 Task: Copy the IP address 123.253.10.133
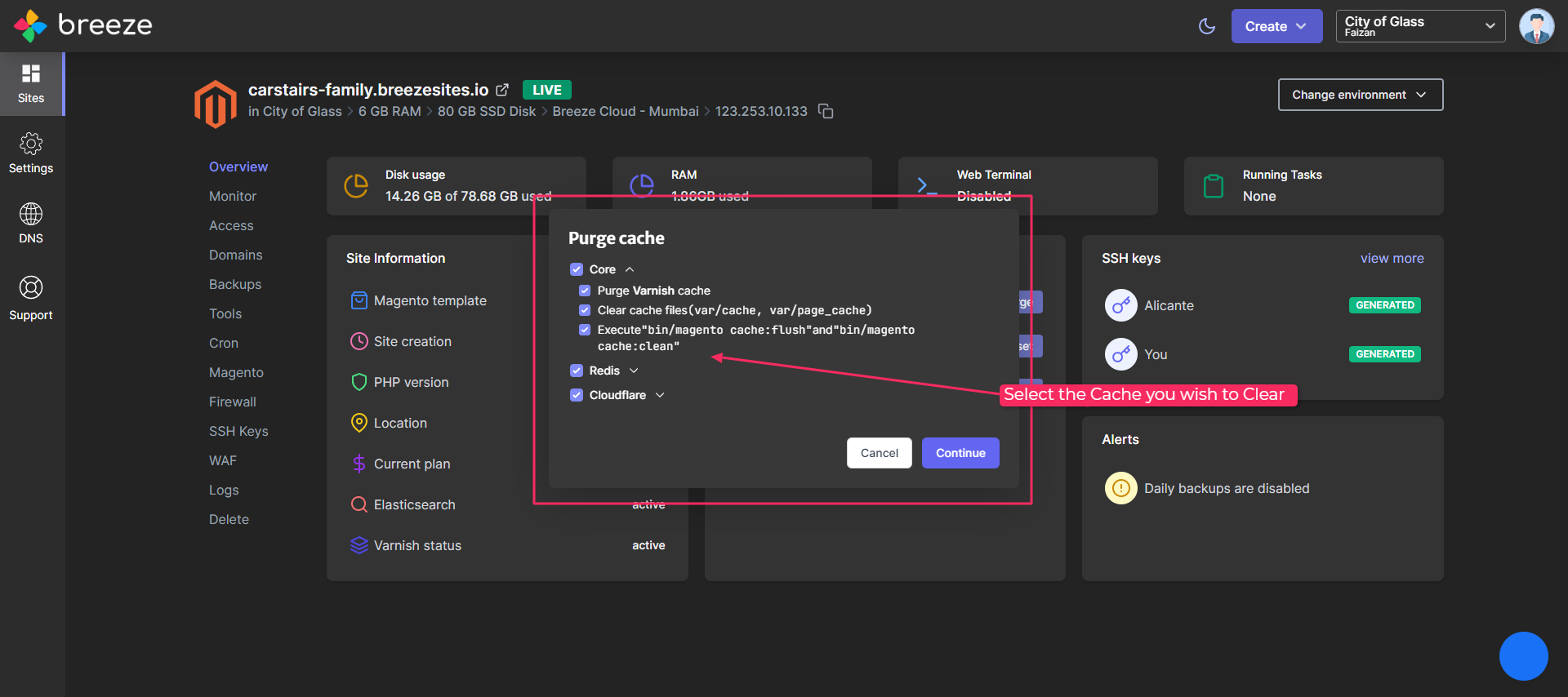[826, 111]
